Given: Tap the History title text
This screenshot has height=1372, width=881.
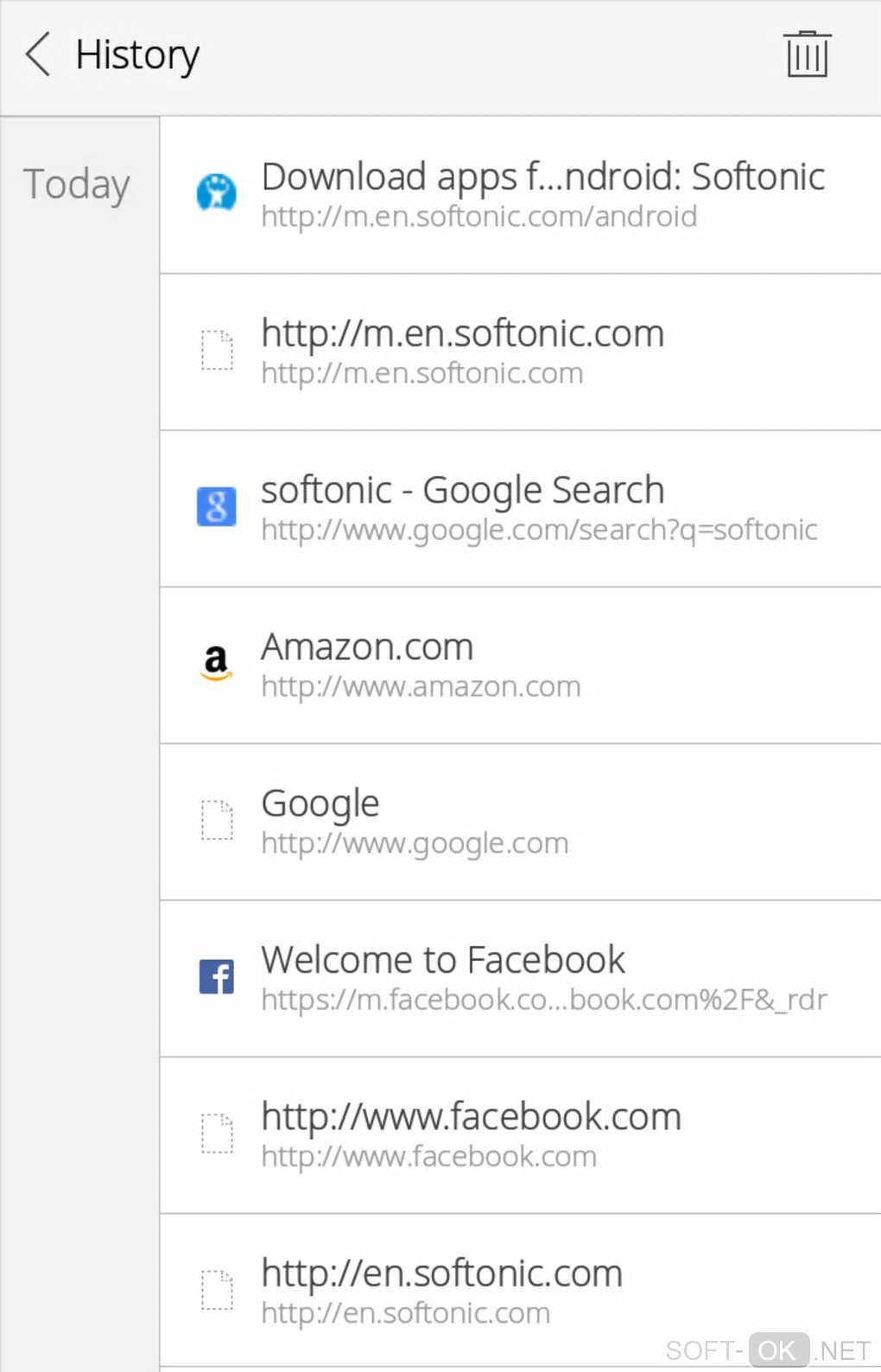Looking at the screenshot, I should (137, 55).
